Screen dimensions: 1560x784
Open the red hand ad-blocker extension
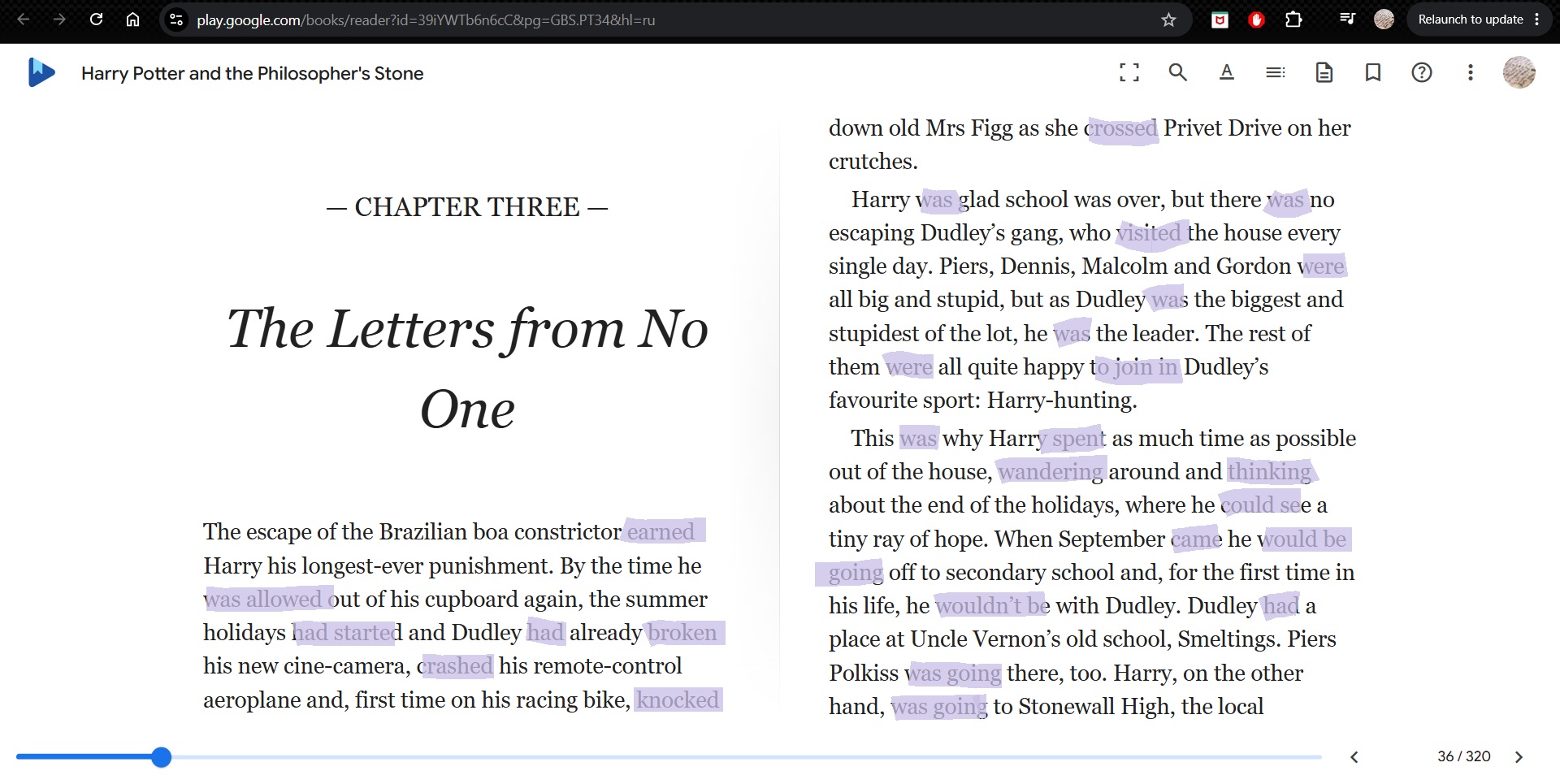point(1256,19)
